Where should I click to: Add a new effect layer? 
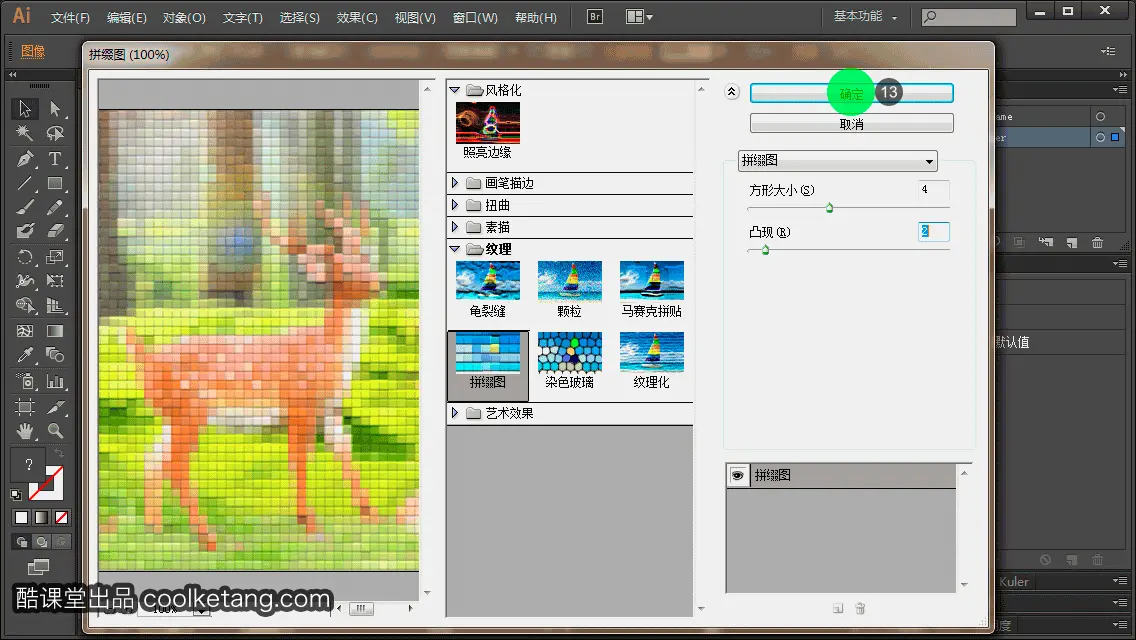[x=838, y=609]
